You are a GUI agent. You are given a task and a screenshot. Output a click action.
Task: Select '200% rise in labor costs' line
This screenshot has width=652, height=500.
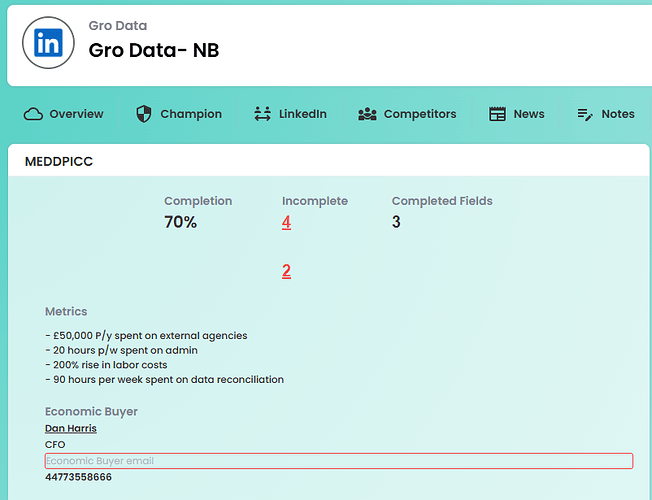pyautogui.click(x=106, y=365)
